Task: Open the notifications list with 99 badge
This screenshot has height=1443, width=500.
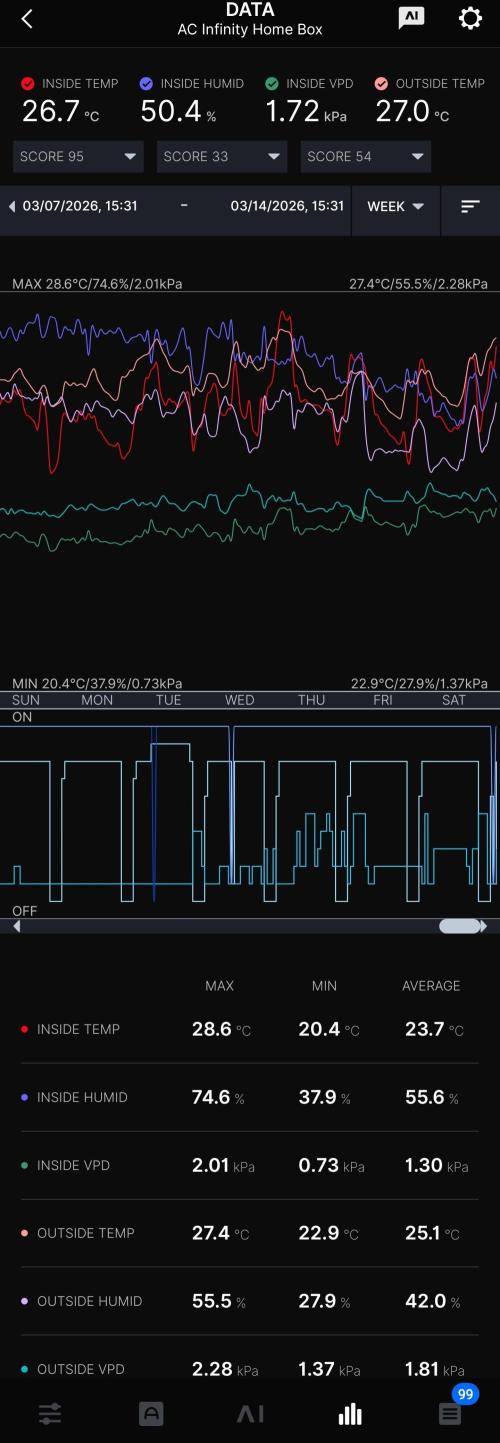Action: click(x=451, y=1413)
